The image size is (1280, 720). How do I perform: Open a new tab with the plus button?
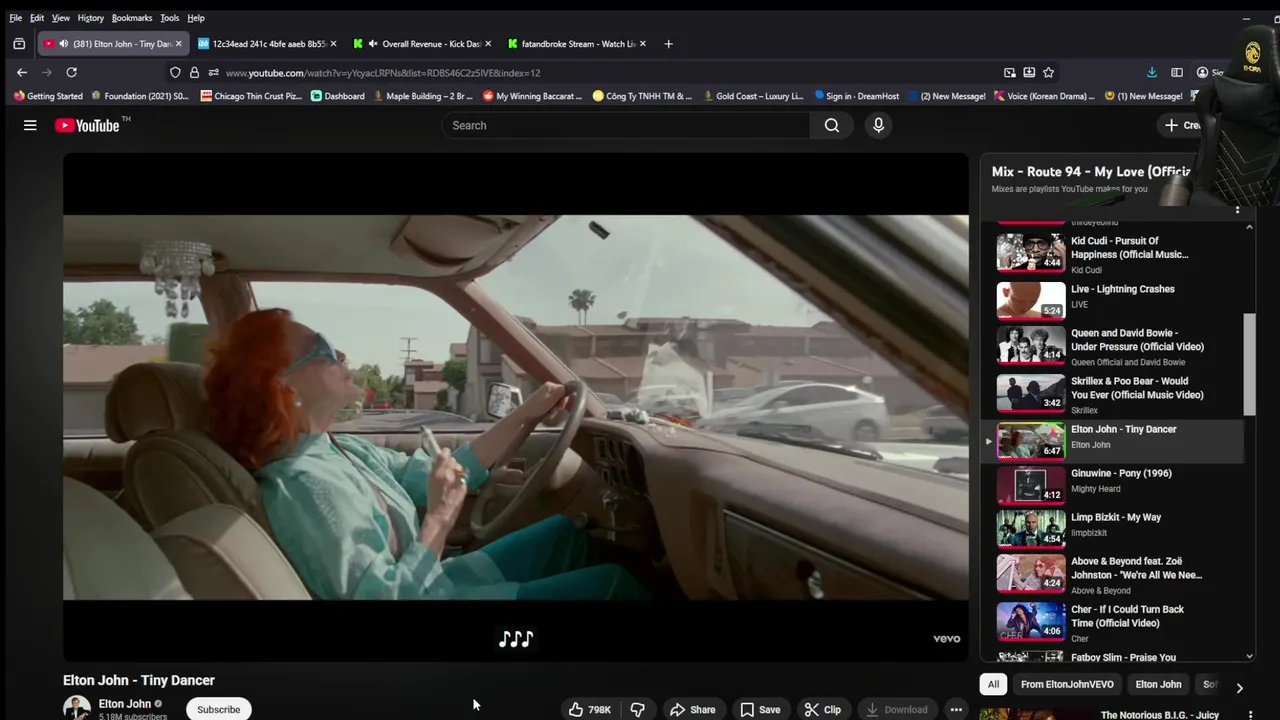point(668,44)
